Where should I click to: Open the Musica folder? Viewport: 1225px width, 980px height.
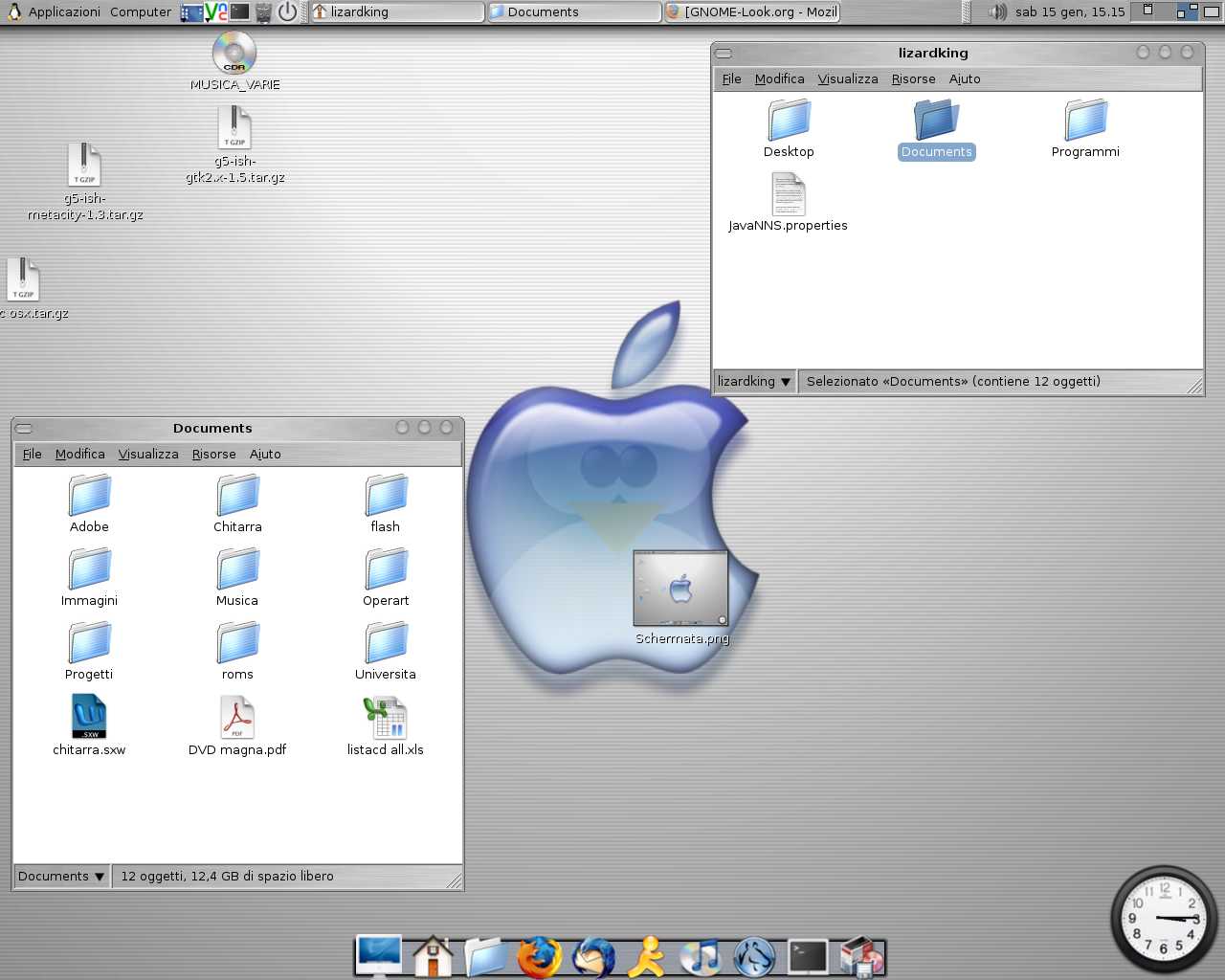pyautogui.click(x=237, y=578)
